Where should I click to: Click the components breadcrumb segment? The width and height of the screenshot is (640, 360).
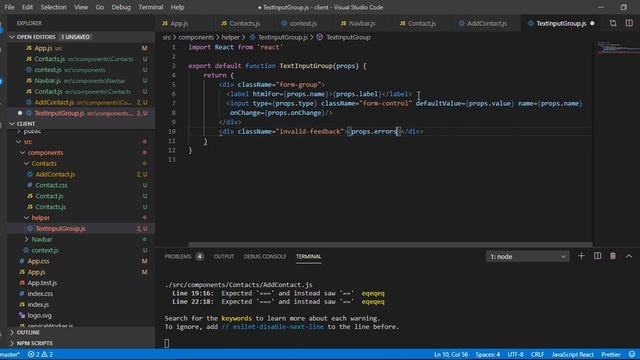pyautogui.click(x=196, y=38)
